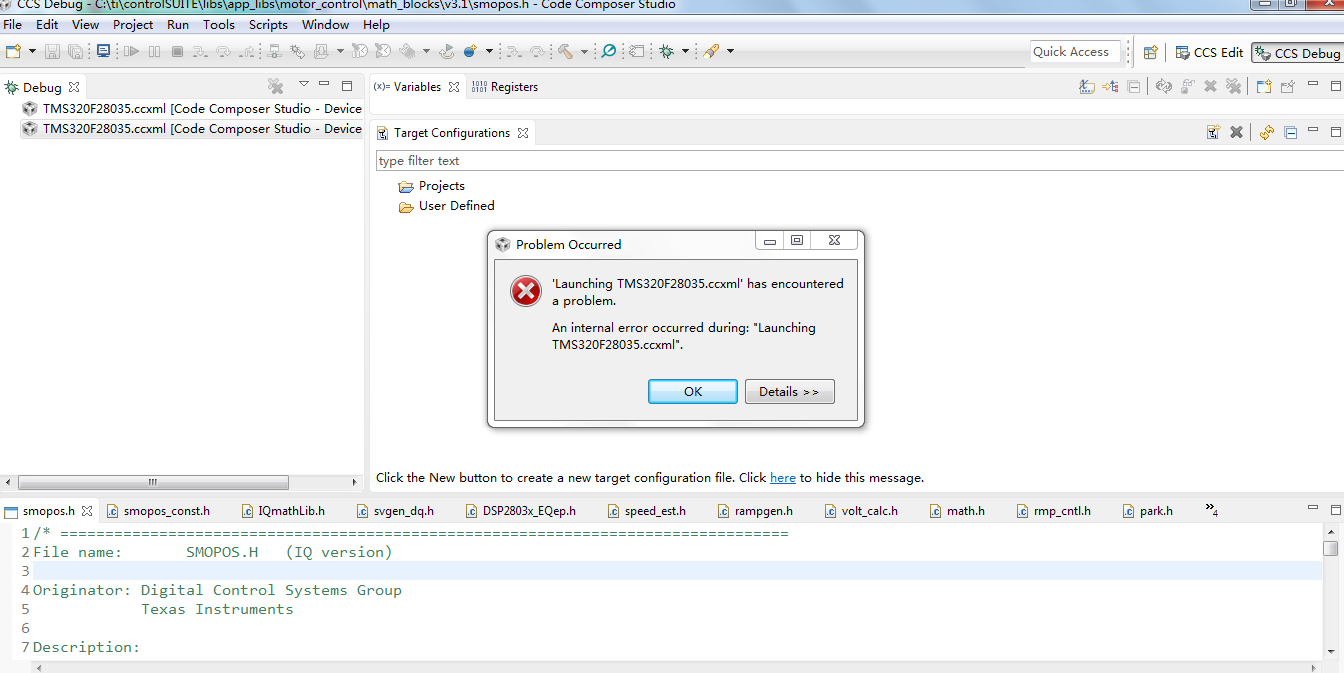
Task: Toggle Show Type Names in Variables view
Action: (x=1087, y=86)
